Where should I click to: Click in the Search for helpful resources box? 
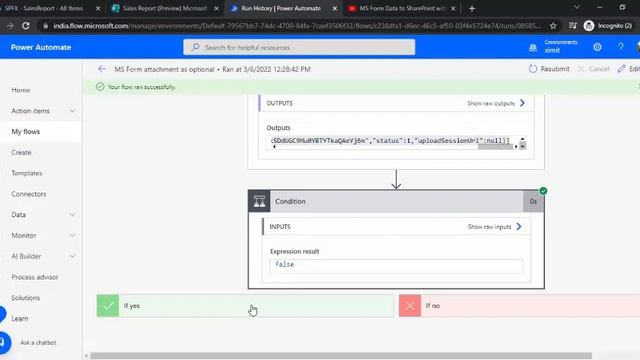[299, 47]
